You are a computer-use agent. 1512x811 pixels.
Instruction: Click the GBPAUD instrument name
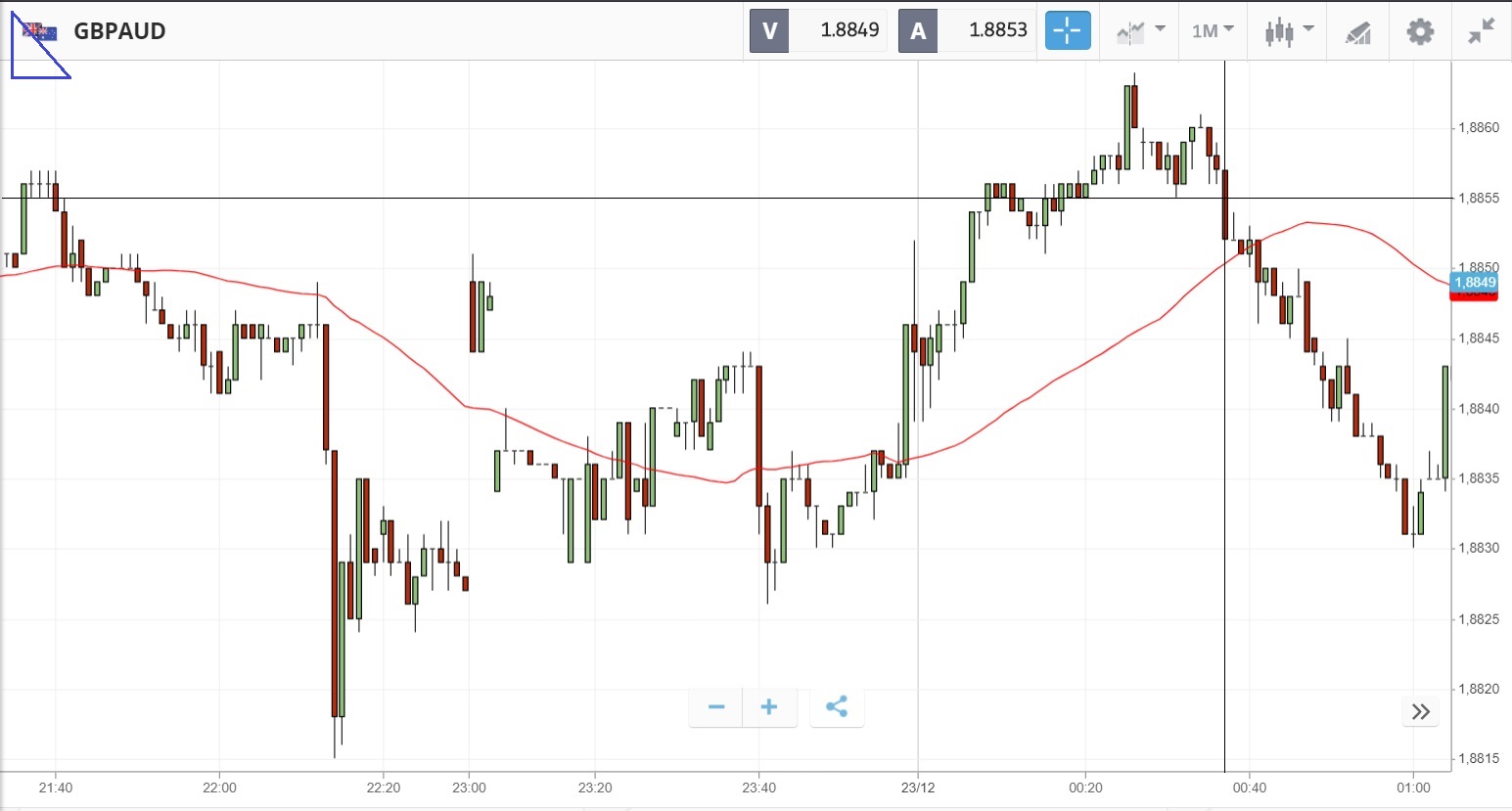pyautogui.click(x=119, y=31)
